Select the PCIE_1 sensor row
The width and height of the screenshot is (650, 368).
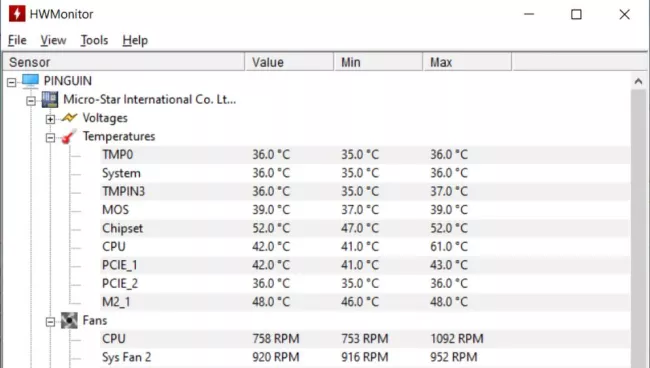[x=365, y=265]
